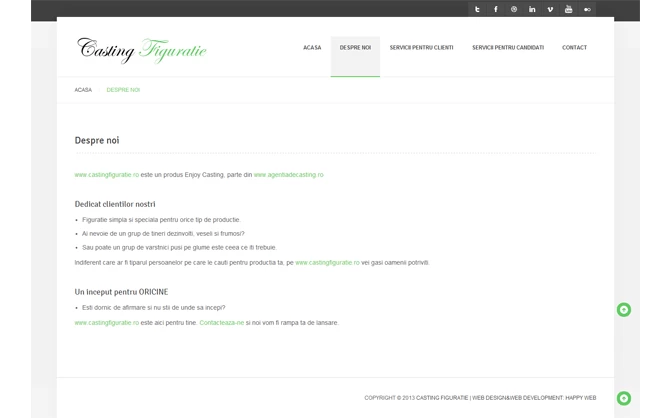Click the DESPRE NOI breadcrumb
670x418 pixels.
[x=123, y=90]
